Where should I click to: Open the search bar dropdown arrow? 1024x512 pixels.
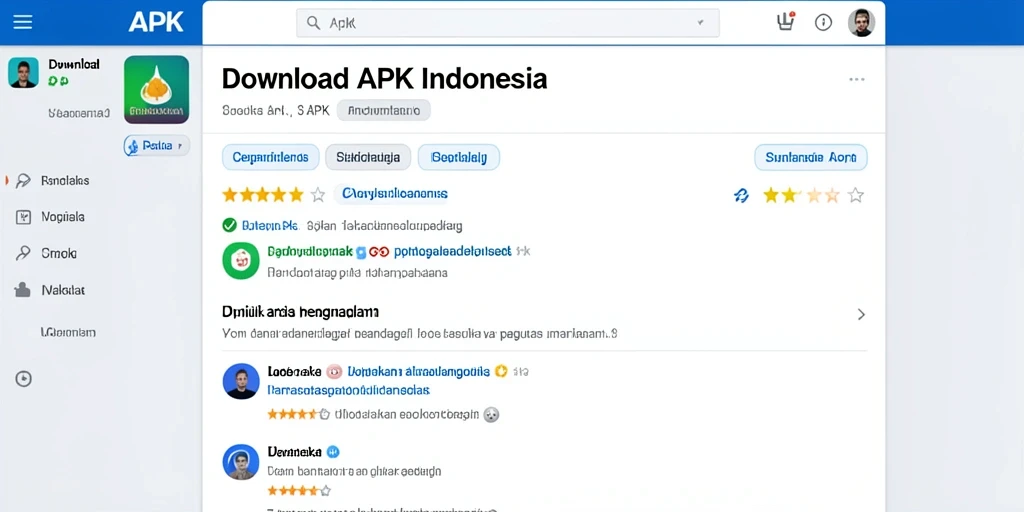[700, 22]
